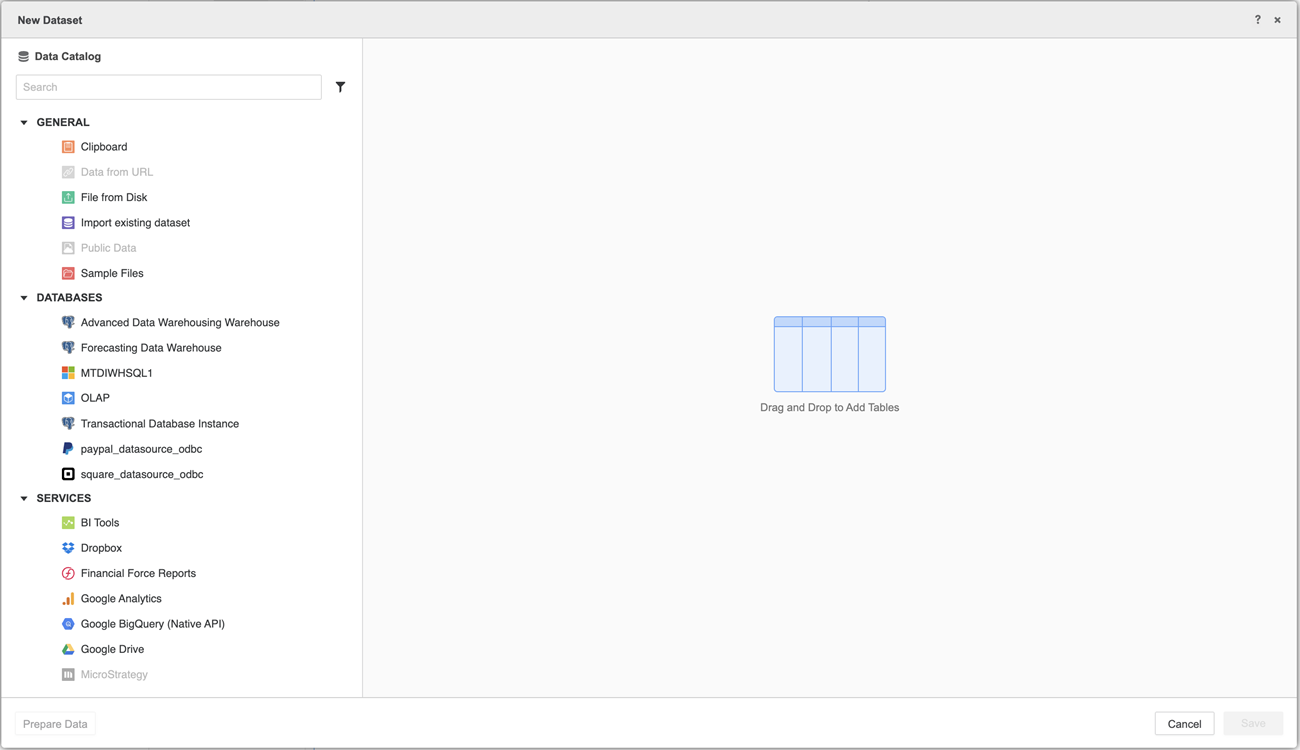
Task: Collapse the DATABASES section
Action: [24, 298]
